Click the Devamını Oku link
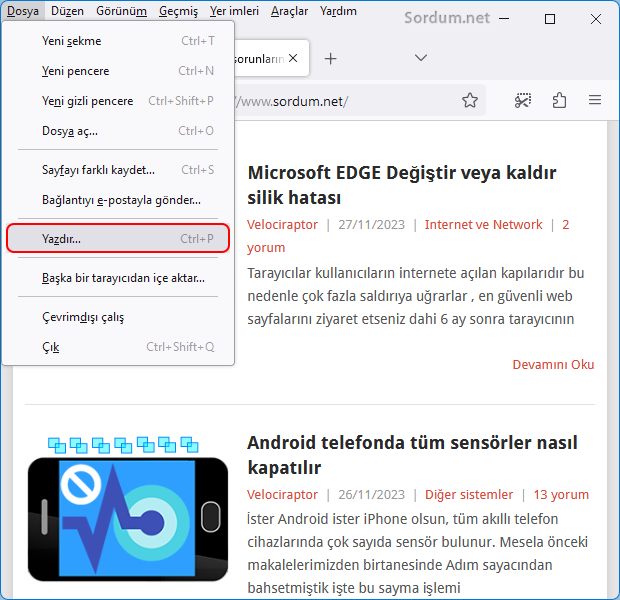The width and height of the screenshot is (620, 600). coord(553,364)
